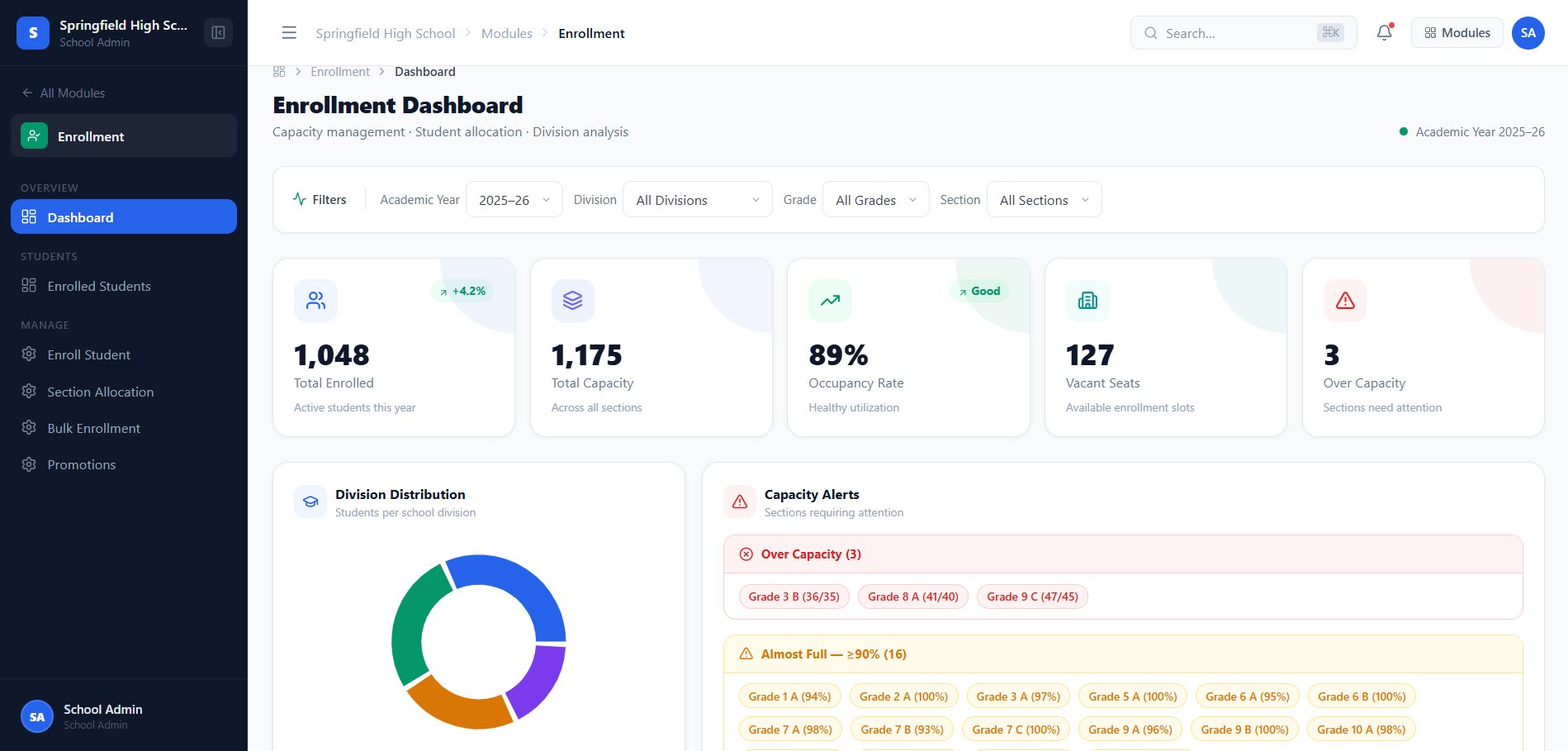The width and height of the screenshot is (1568, 751).
Task: Click the Almost Full warning triangle icon
Action: coord(746,654)
